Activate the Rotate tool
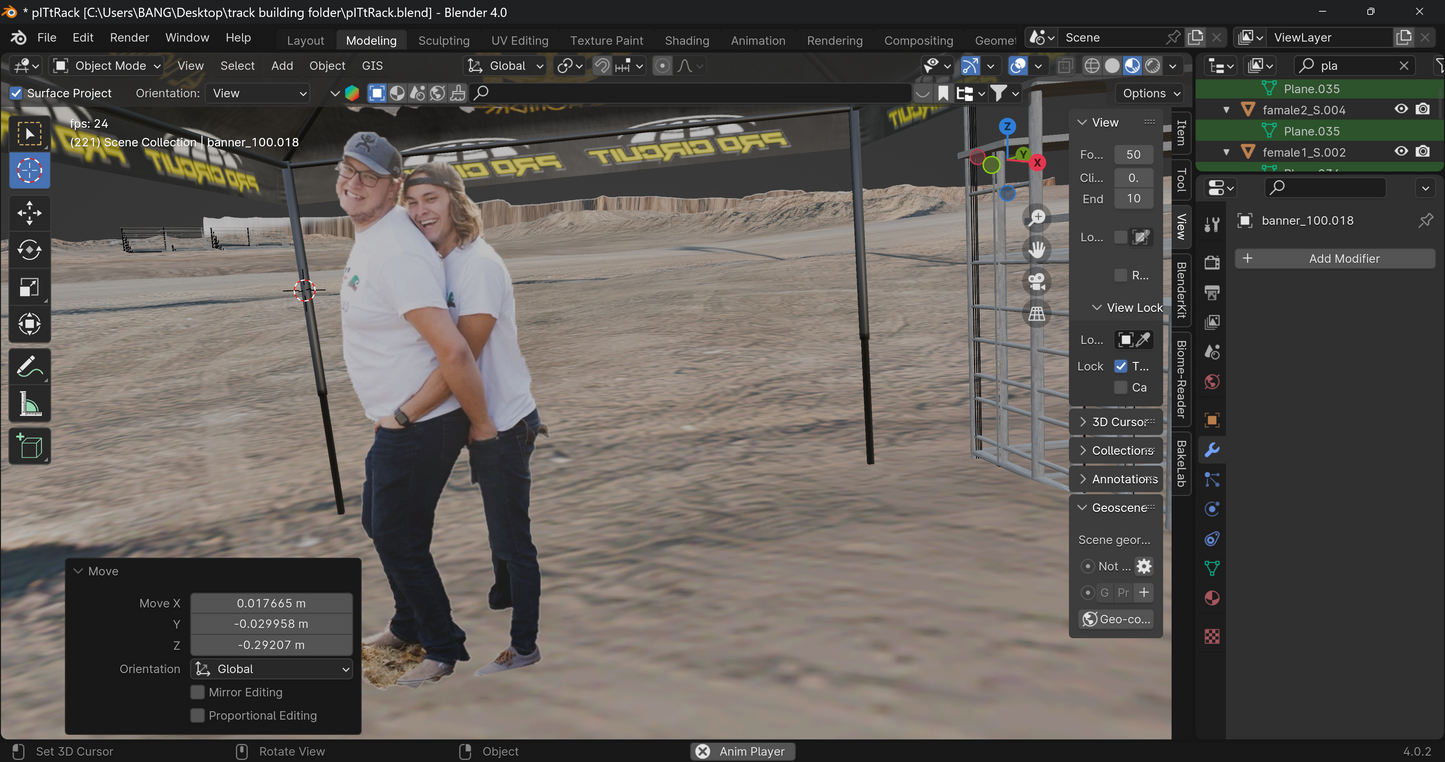The image size is (1445, 762). [29, 250]
